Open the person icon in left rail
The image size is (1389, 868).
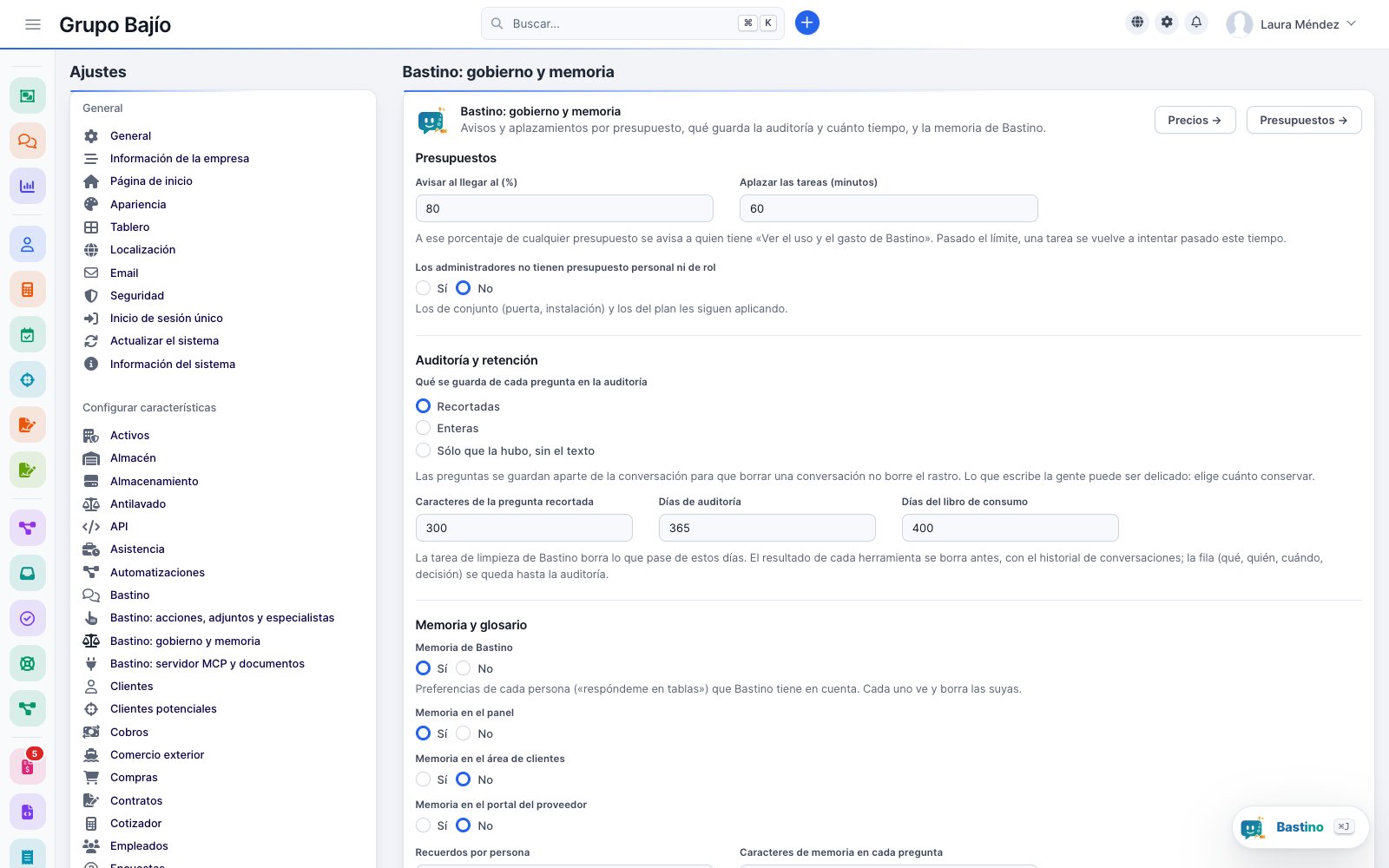pyautogui.click(x=28, y=245)
